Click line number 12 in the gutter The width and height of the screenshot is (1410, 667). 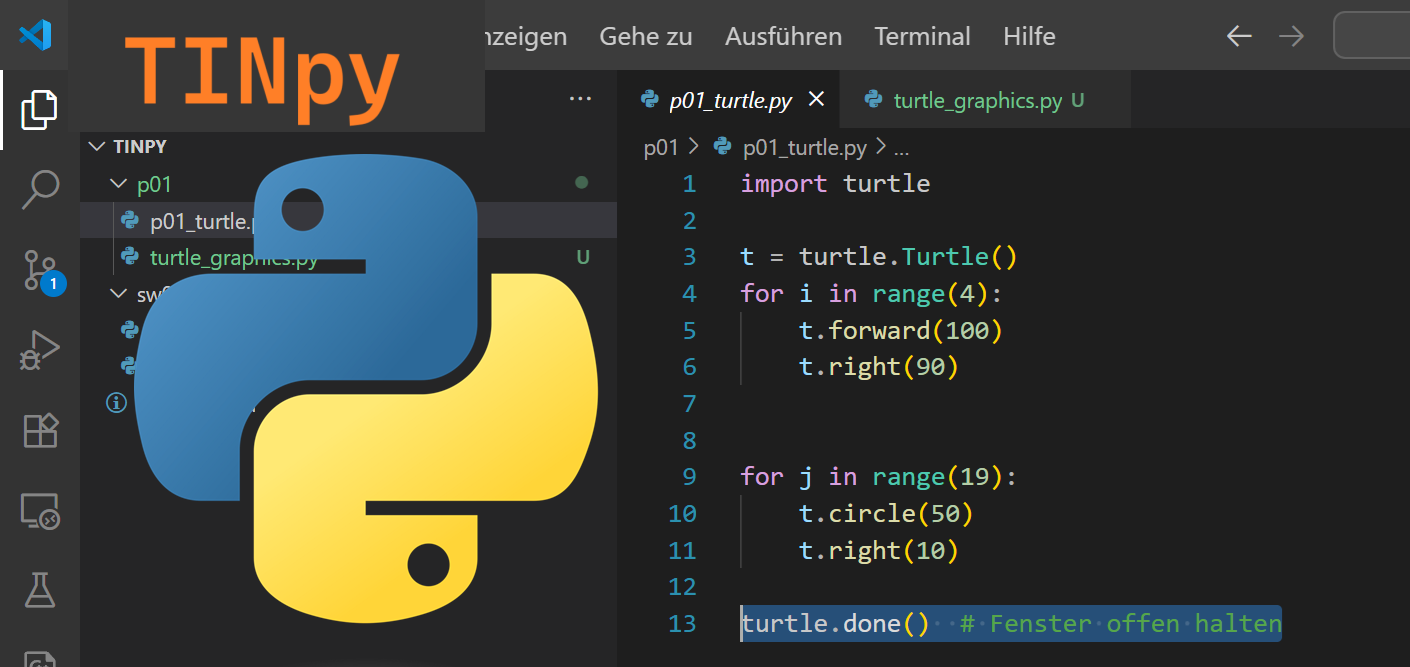681,587
